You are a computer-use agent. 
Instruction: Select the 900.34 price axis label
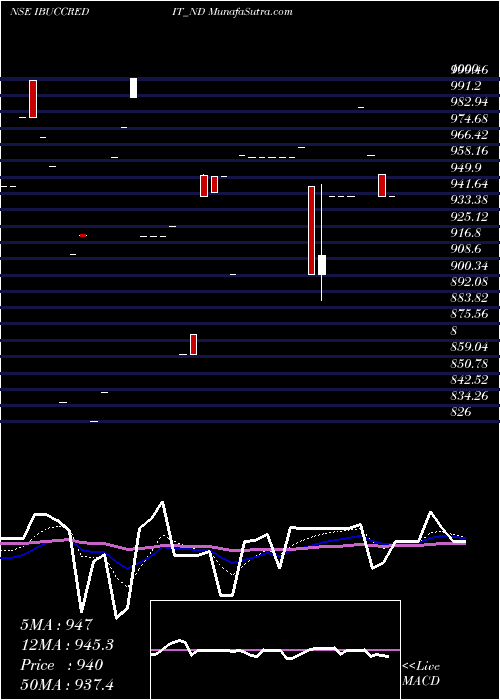point(469,266)
